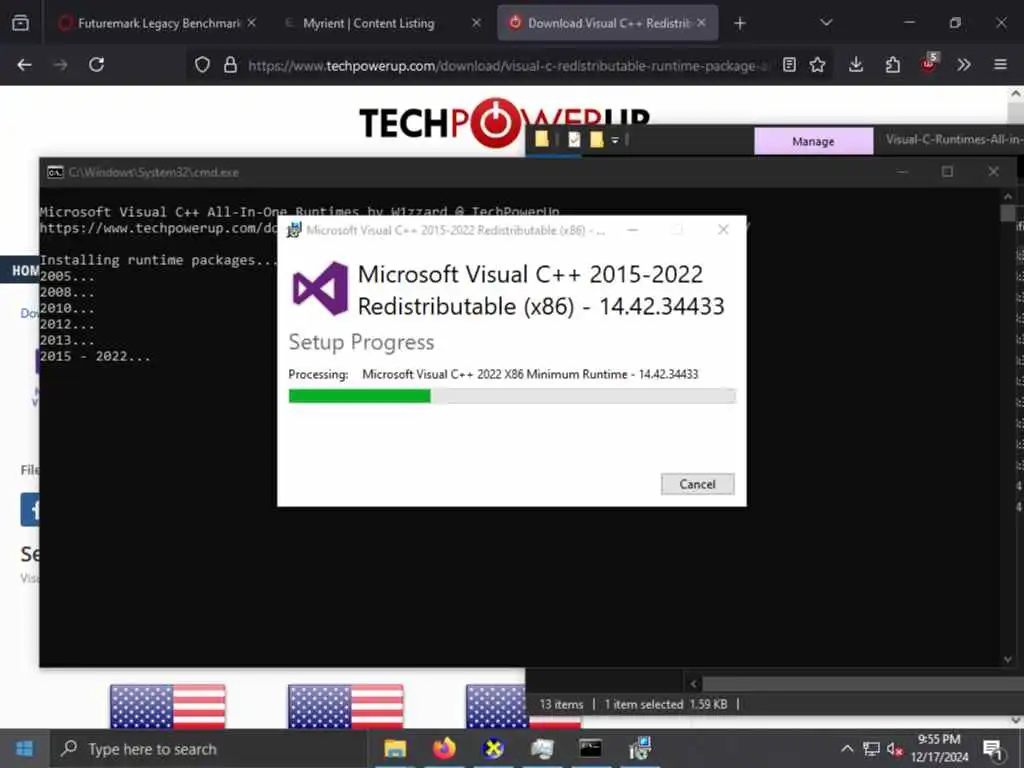1024x768 pixels.
Task: Click 'Installing runtime packages...' text in cmd
Action: coord(159,260)
